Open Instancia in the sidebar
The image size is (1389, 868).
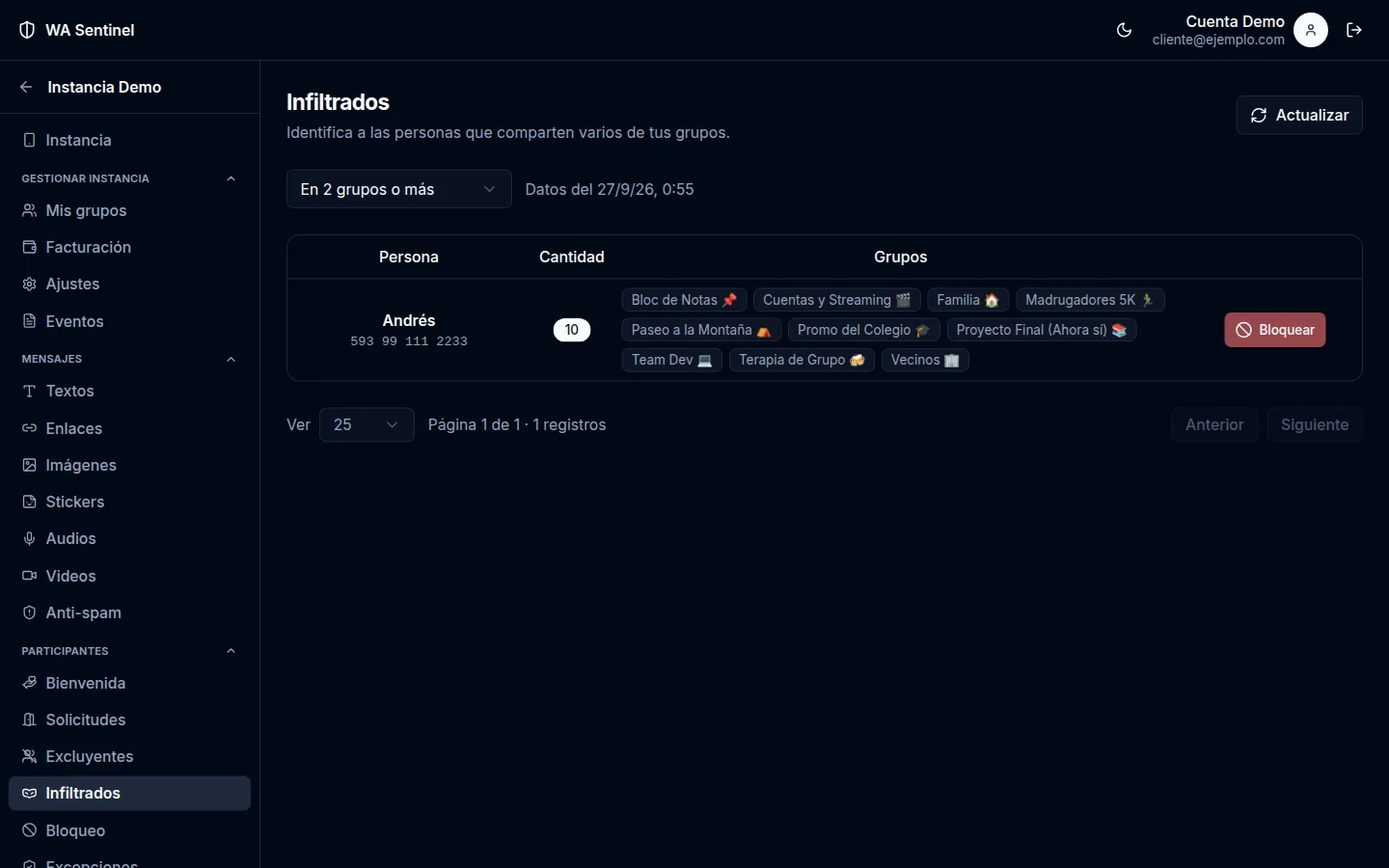point(129,140)
